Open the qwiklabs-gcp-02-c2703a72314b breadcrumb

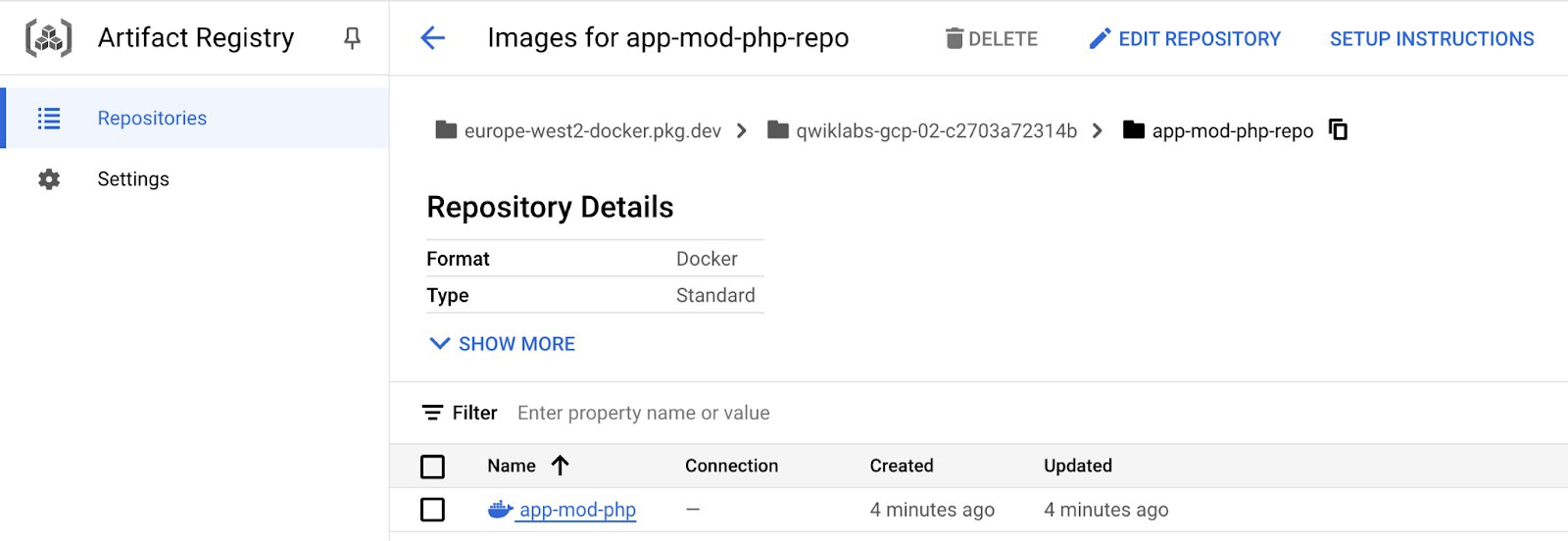point(936,131)
